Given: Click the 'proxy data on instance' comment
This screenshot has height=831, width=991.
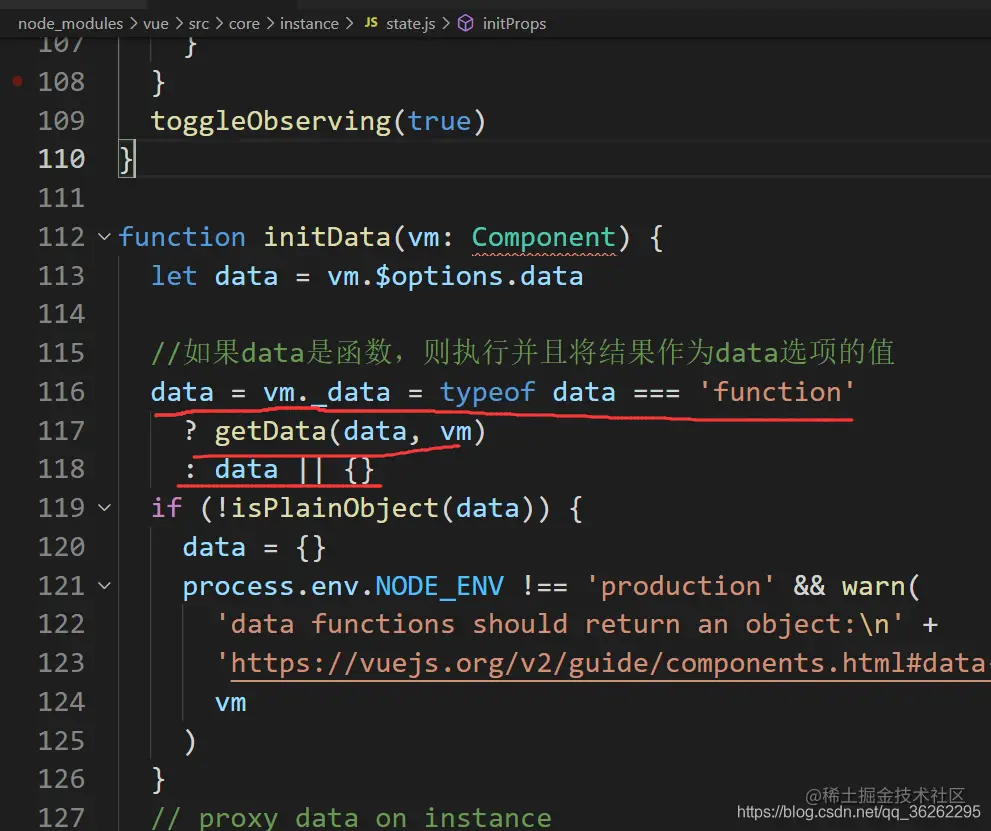Looking at the screenshot, I should click(351, 818).
